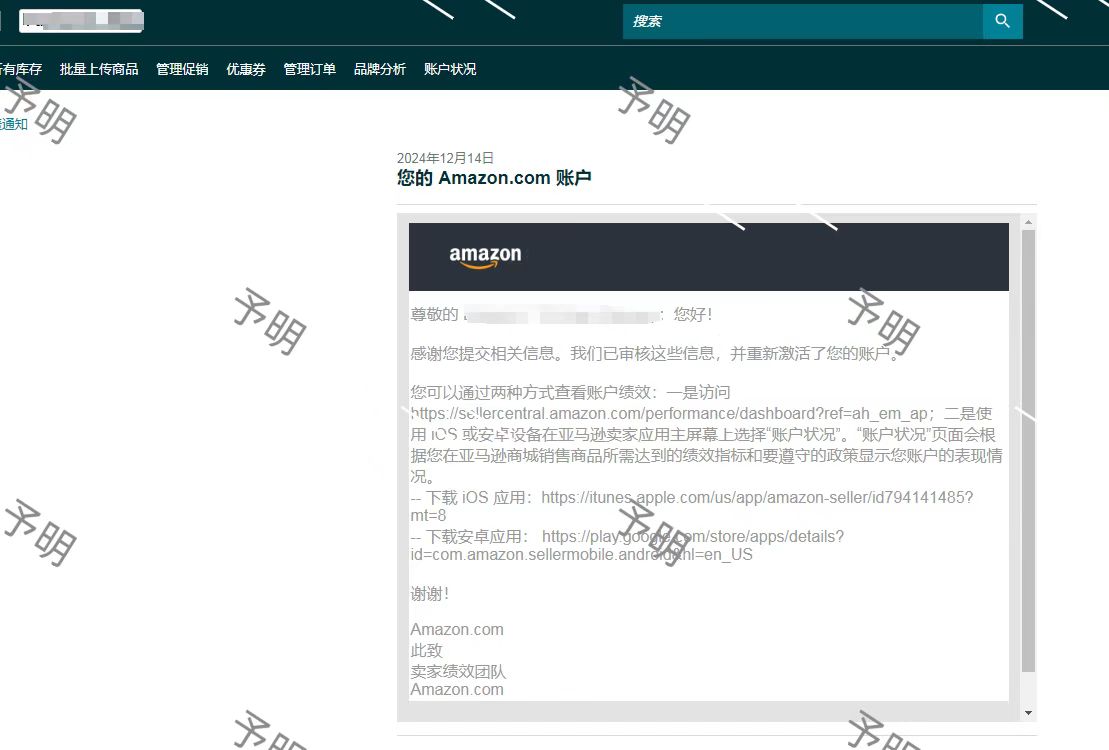Click the amazon logo in message header
This screenshot has height=750, width=1109.
(x=485, y=257)
